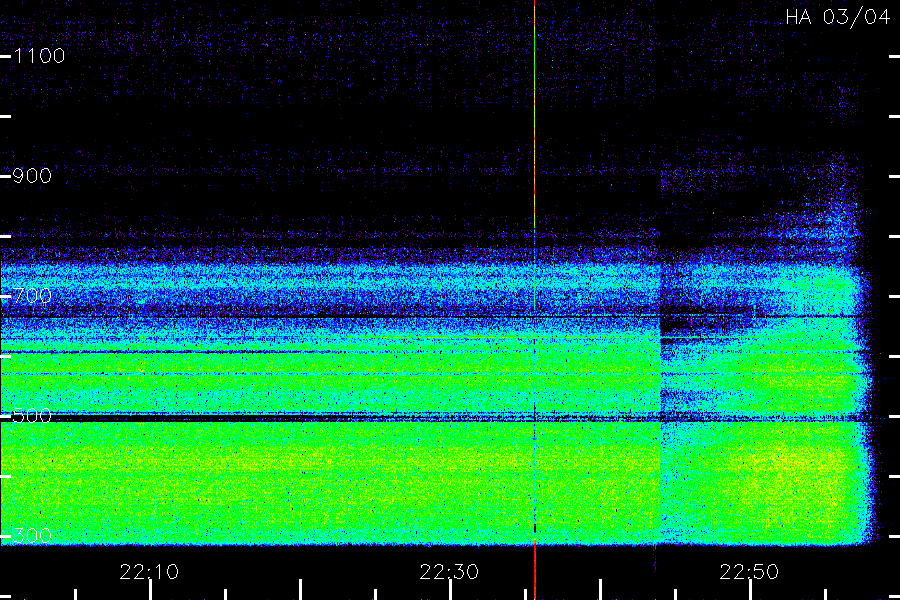The width and height of the screenshot is (900, 600).
Task: Click the 22:50 time axis label
Action: (x=749, y=572)
